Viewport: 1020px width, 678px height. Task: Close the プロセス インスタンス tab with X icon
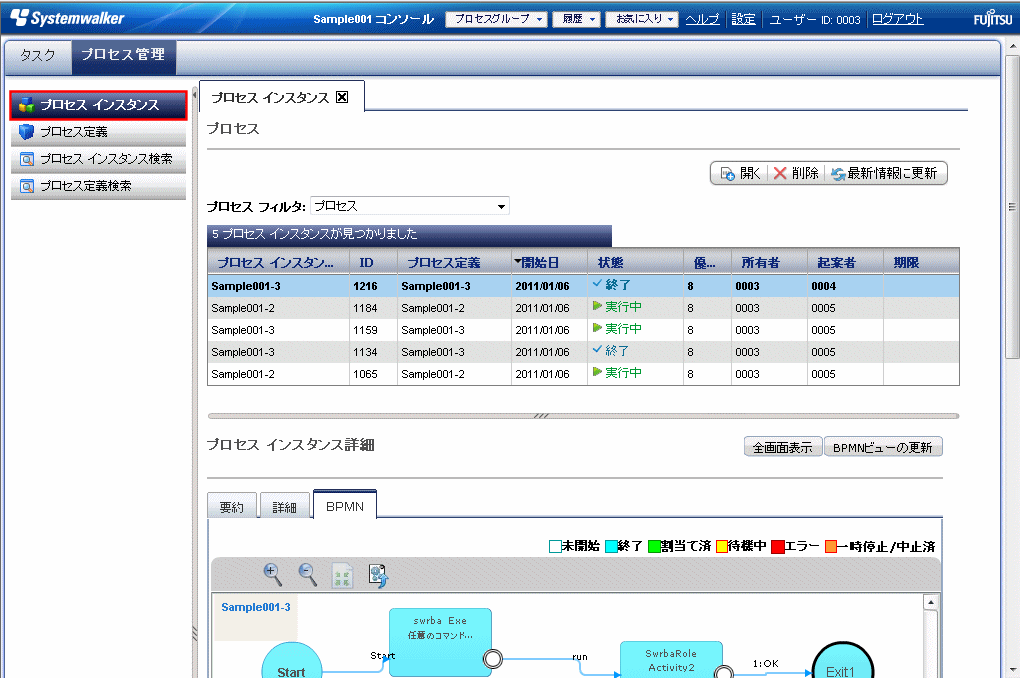click(342, 97)
